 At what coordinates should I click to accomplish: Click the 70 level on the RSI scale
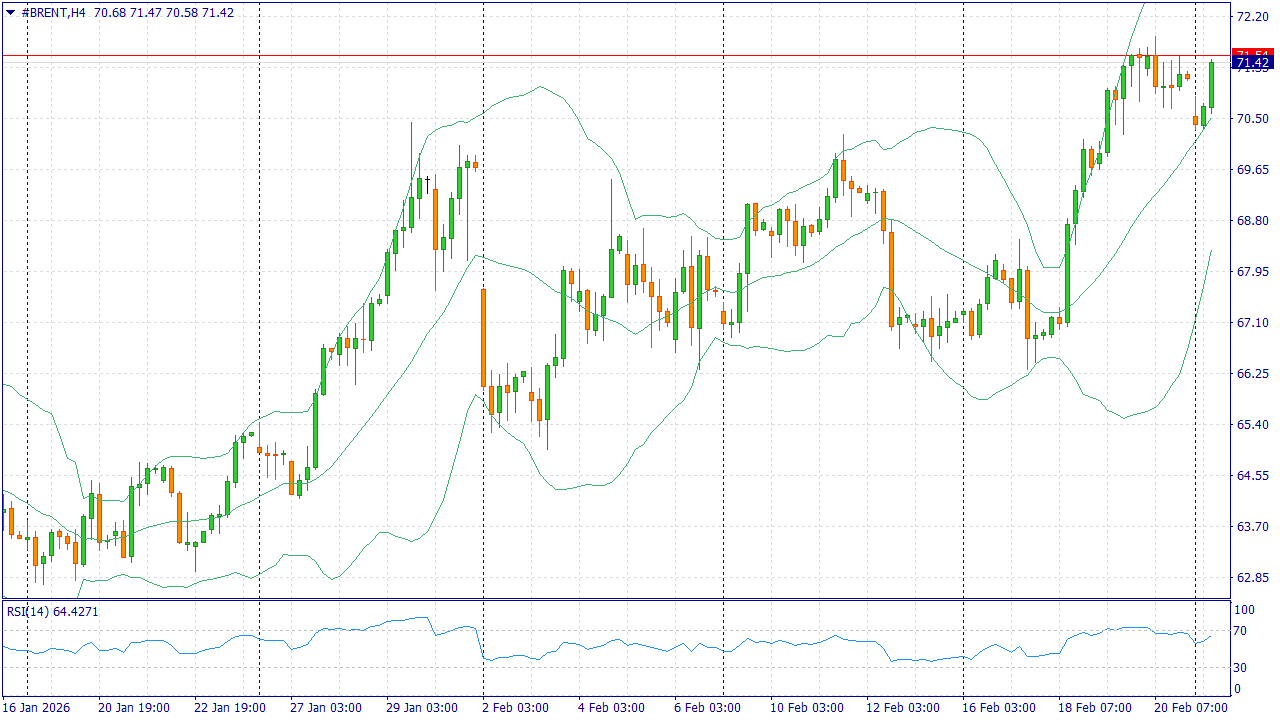[1238, 630]
